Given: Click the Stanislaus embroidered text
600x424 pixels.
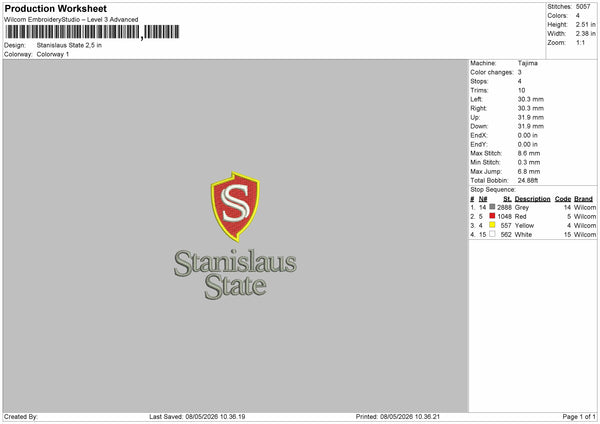Looking at the screenshot, I should [235, 263].
